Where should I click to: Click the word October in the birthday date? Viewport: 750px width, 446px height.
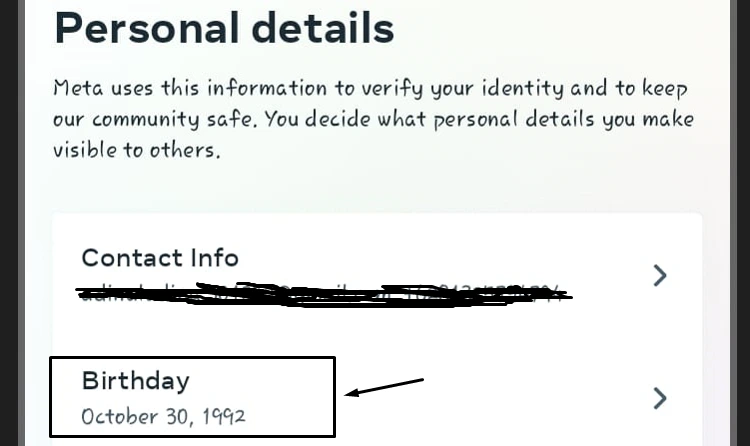(x=119, y=417)
